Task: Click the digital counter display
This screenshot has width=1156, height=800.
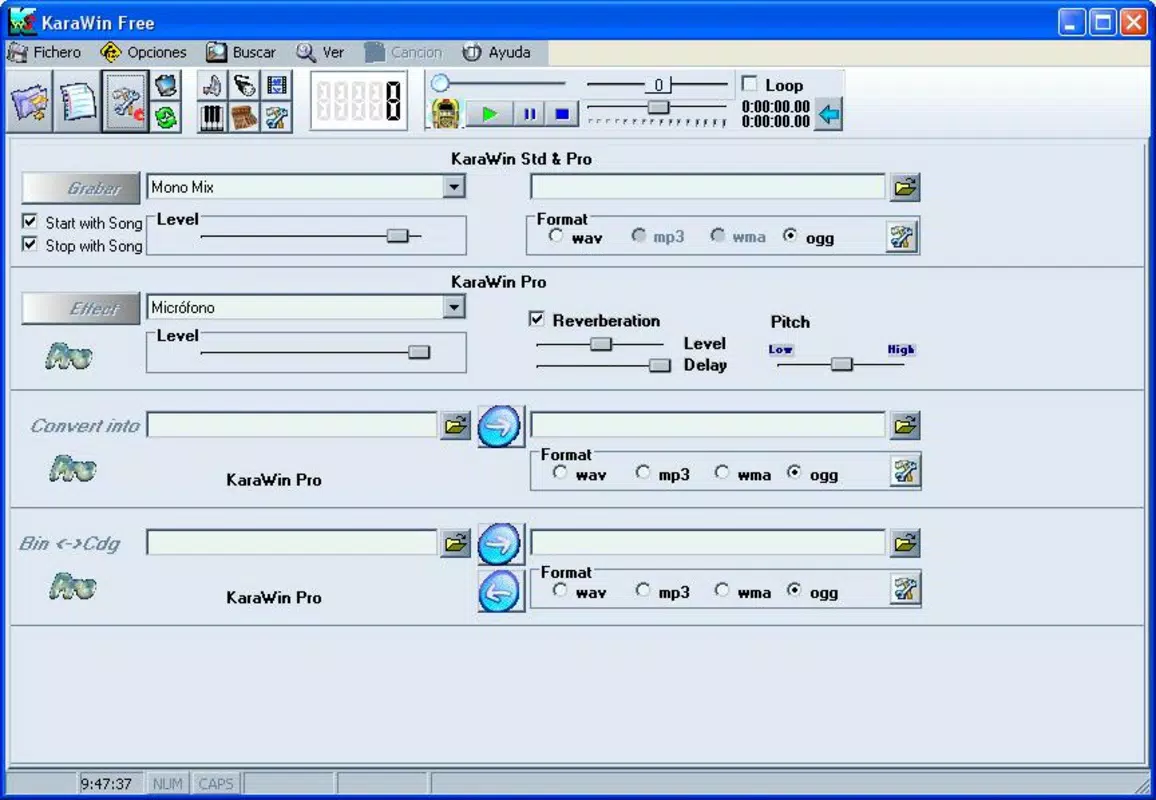Action: (x=358, y=101)
